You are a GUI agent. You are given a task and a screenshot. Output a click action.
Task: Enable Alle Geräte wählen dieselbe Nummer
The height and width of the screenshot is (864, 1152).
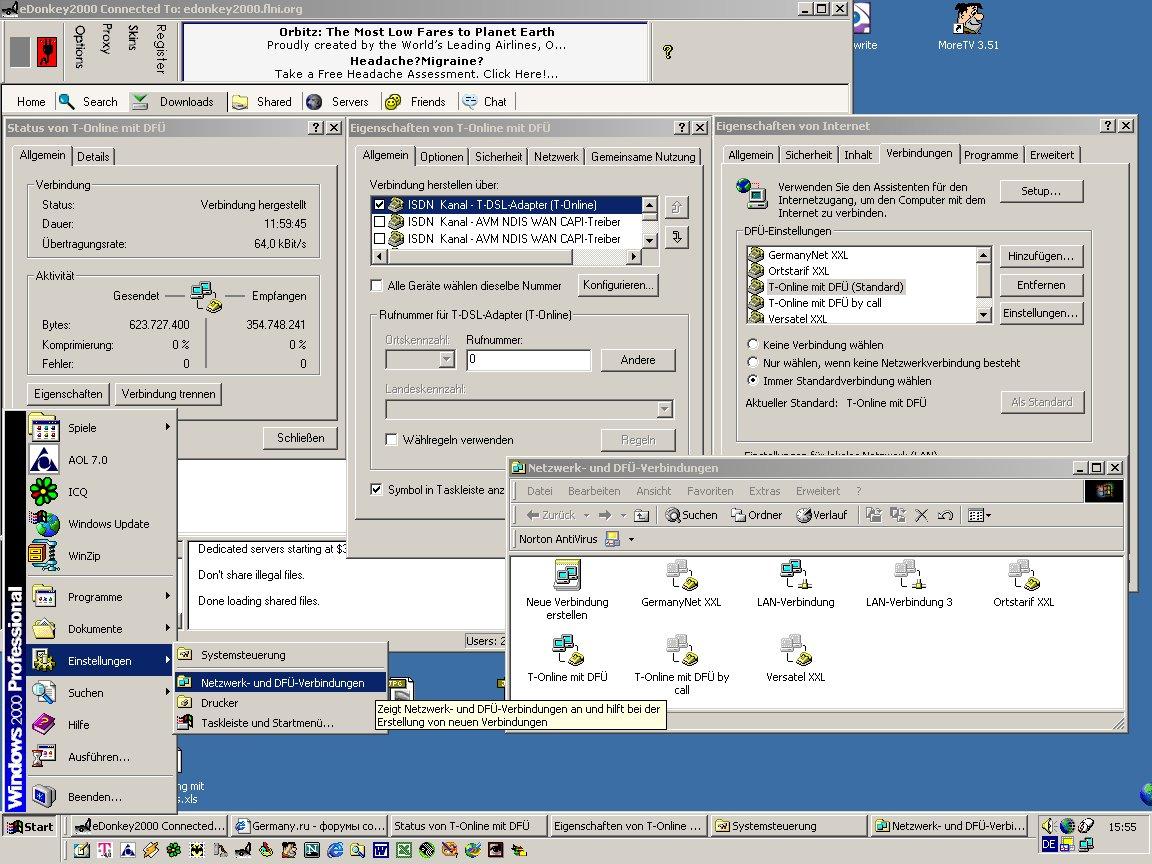pyautogui.click(x=376, y=285)
